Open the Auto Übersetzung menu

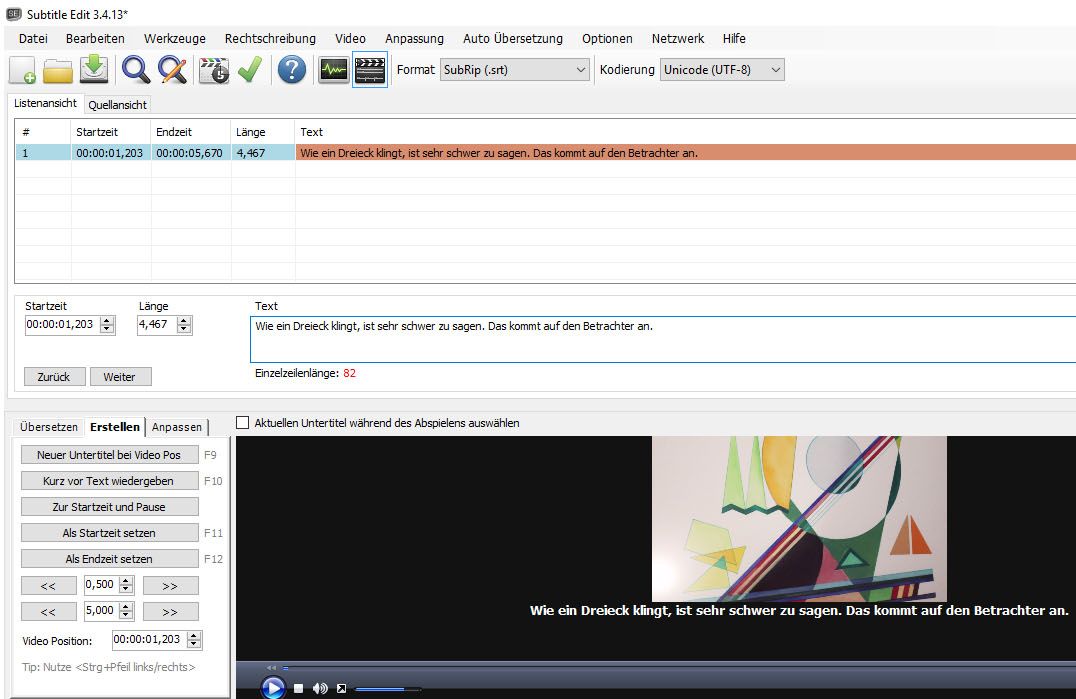pos(513,38)
